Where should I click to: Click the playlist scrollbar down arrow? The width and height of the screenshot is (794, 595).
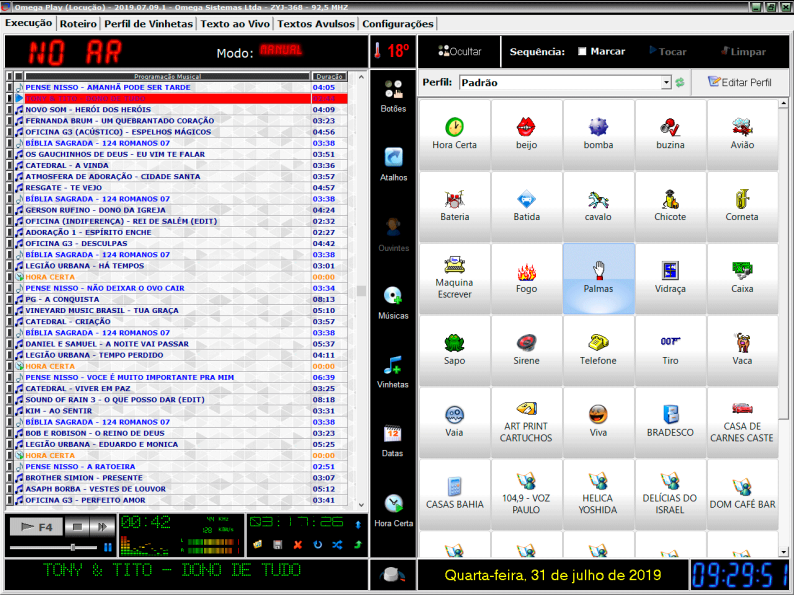pyautogui.click(x=361, y=504)
